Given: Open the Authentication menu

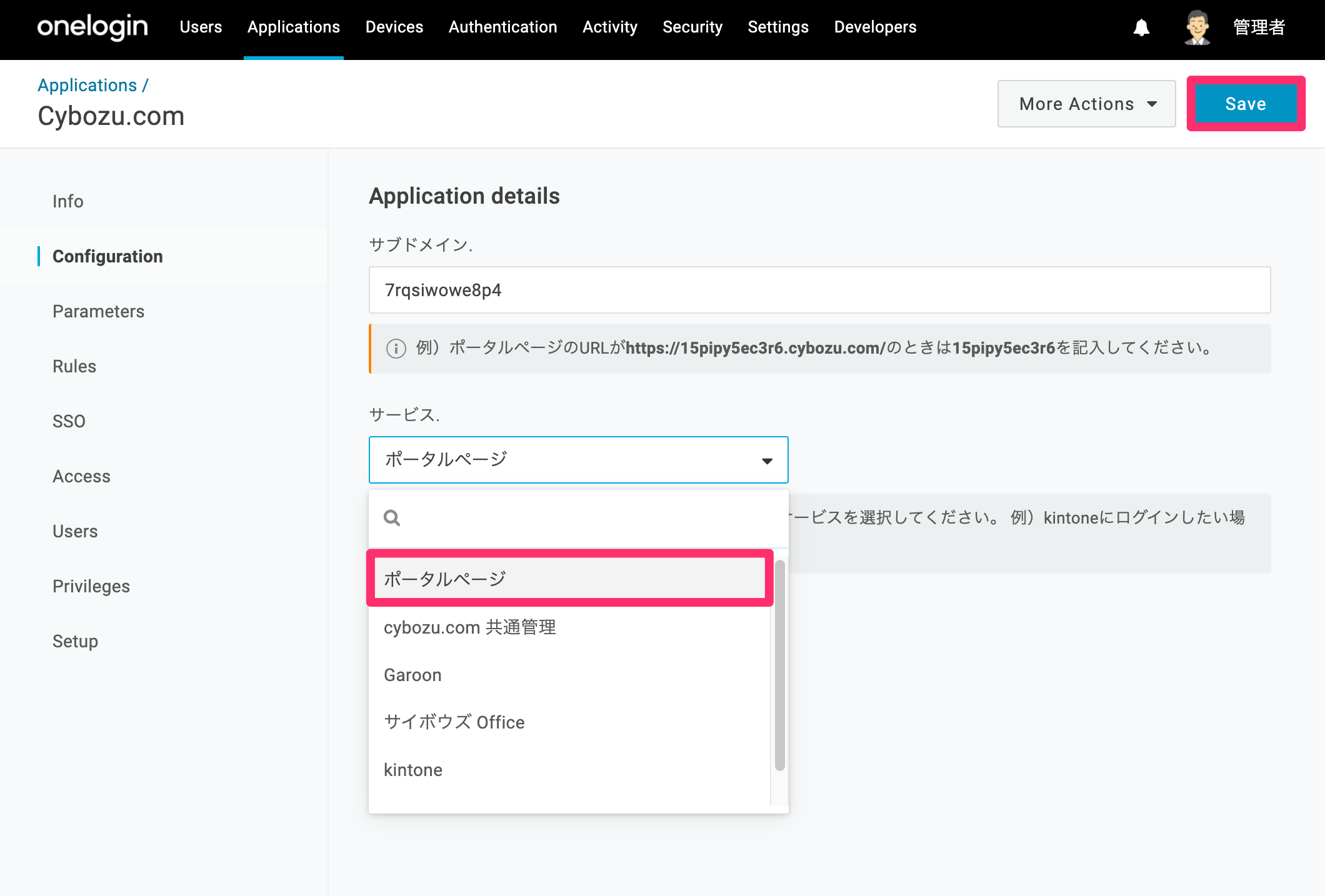Looking at the screenshot, I should point(503,27).
